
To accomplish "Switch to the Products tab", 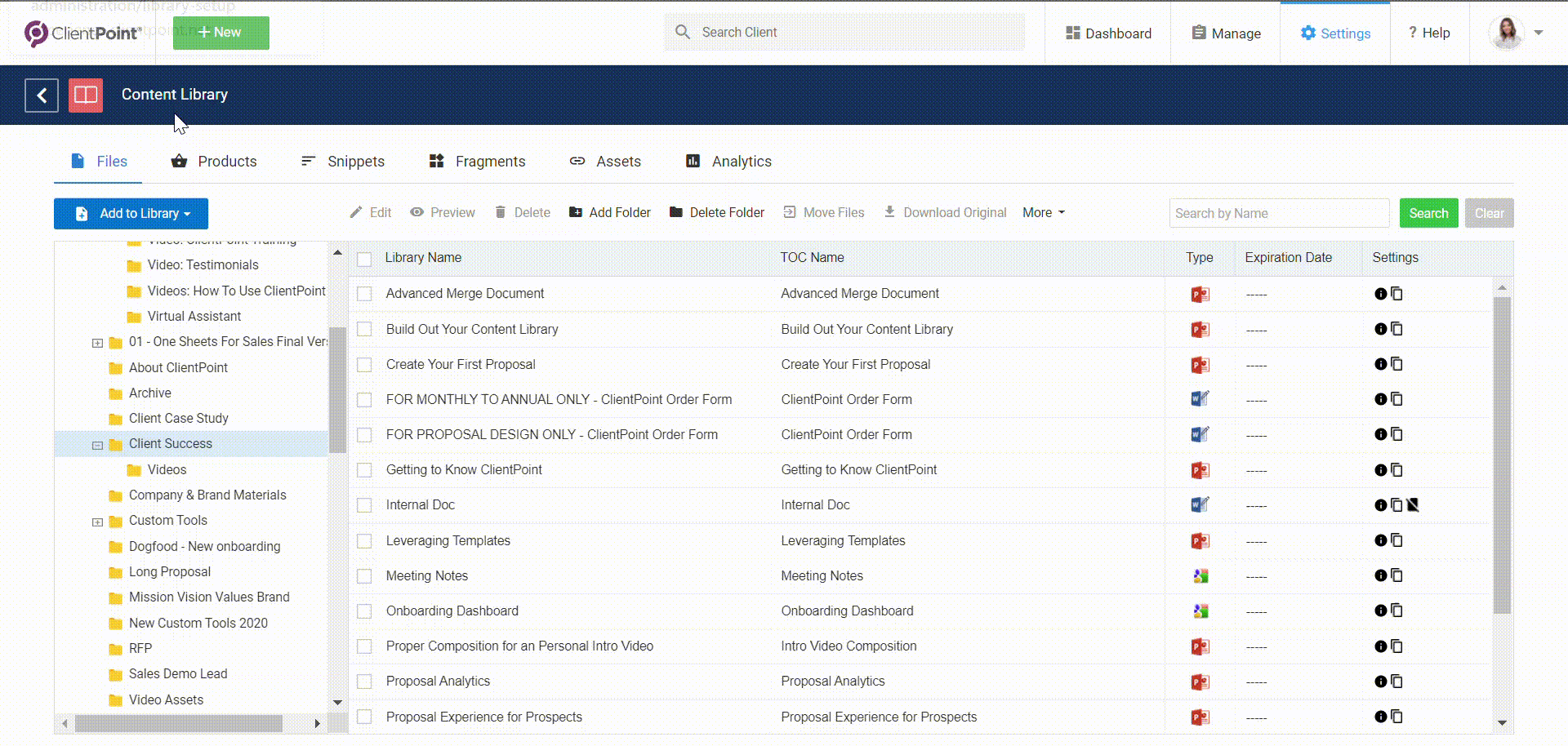I will tap(214, 162).
